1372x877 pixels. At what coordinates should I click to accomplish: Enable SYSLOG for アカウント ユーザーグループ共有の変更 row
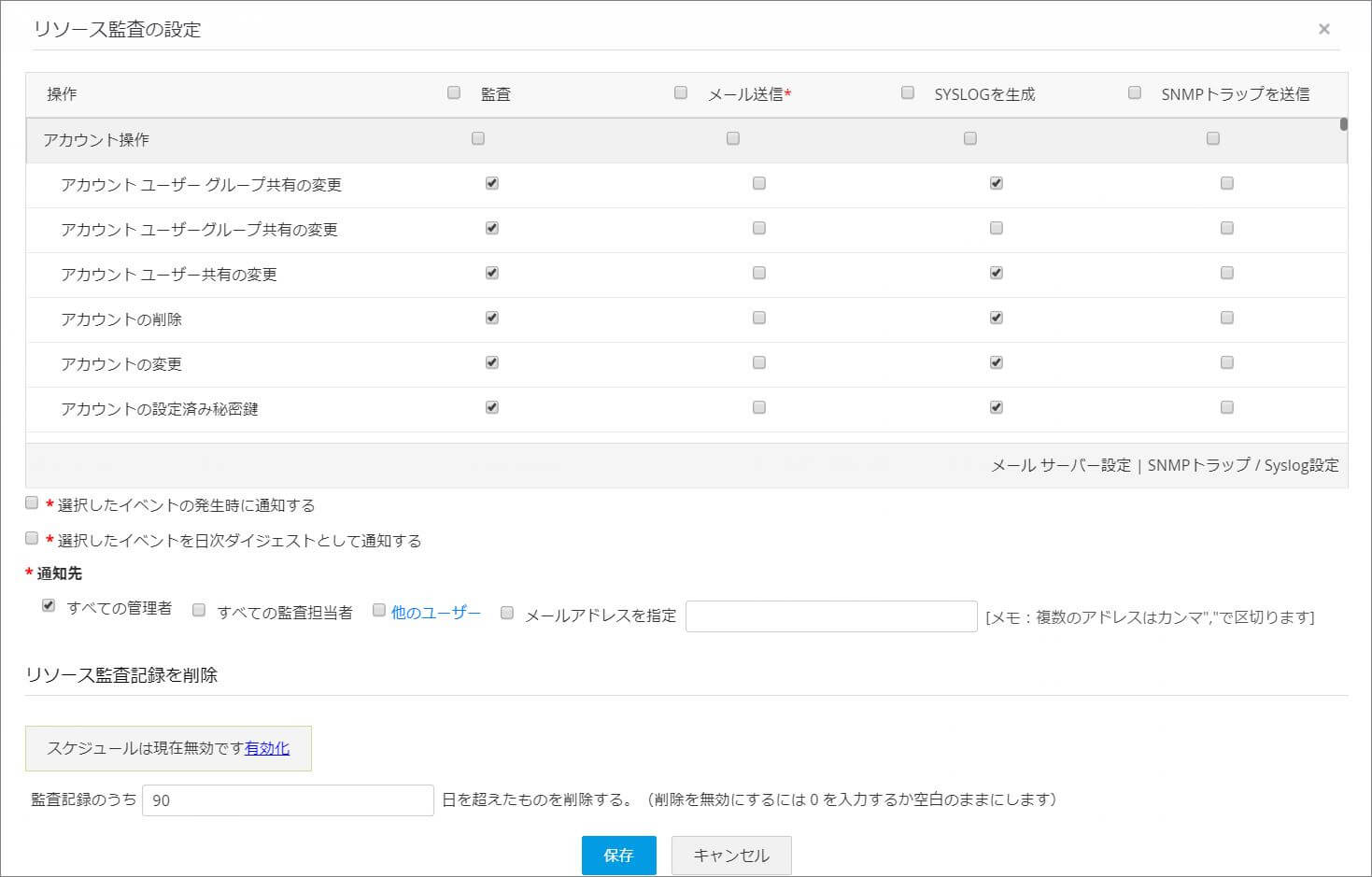(x=997, y=228)
